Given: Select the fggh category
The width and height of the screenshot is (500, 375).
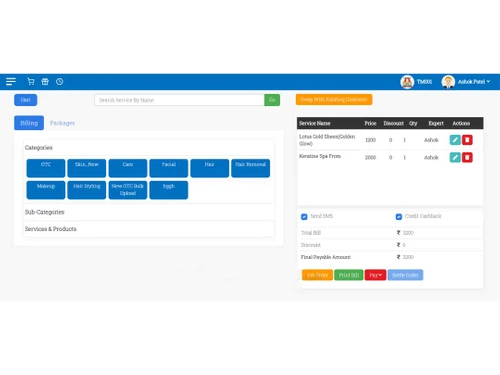Looking at the screenshot, I should pyautogui.click(x=169, y=190).
